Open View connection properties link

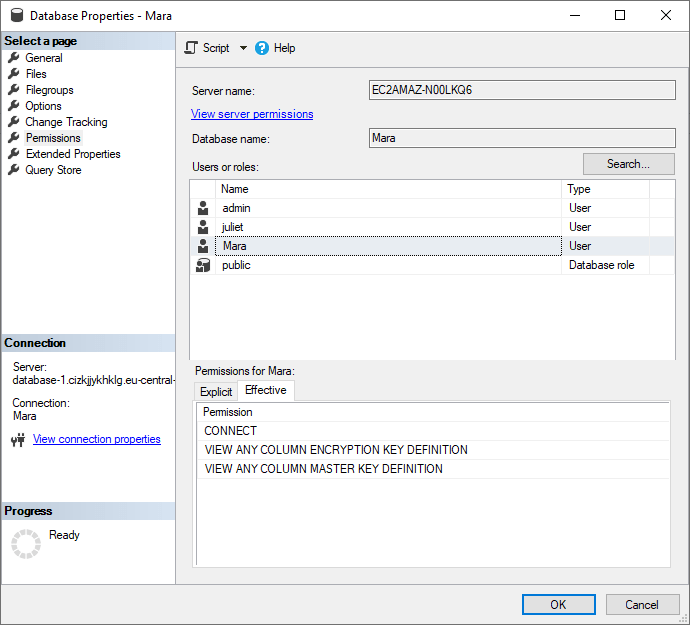[97, 439]
